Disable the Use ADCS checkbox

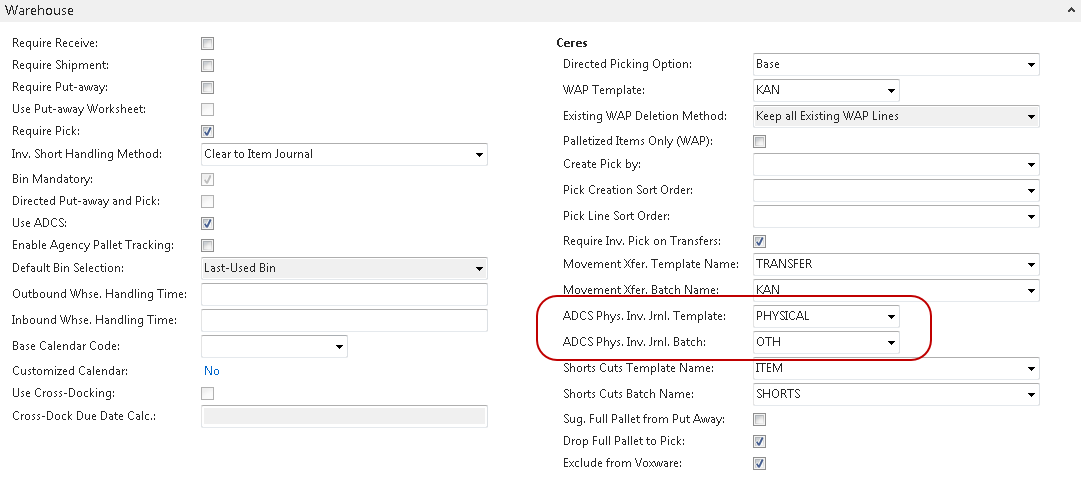coord(208,224)
